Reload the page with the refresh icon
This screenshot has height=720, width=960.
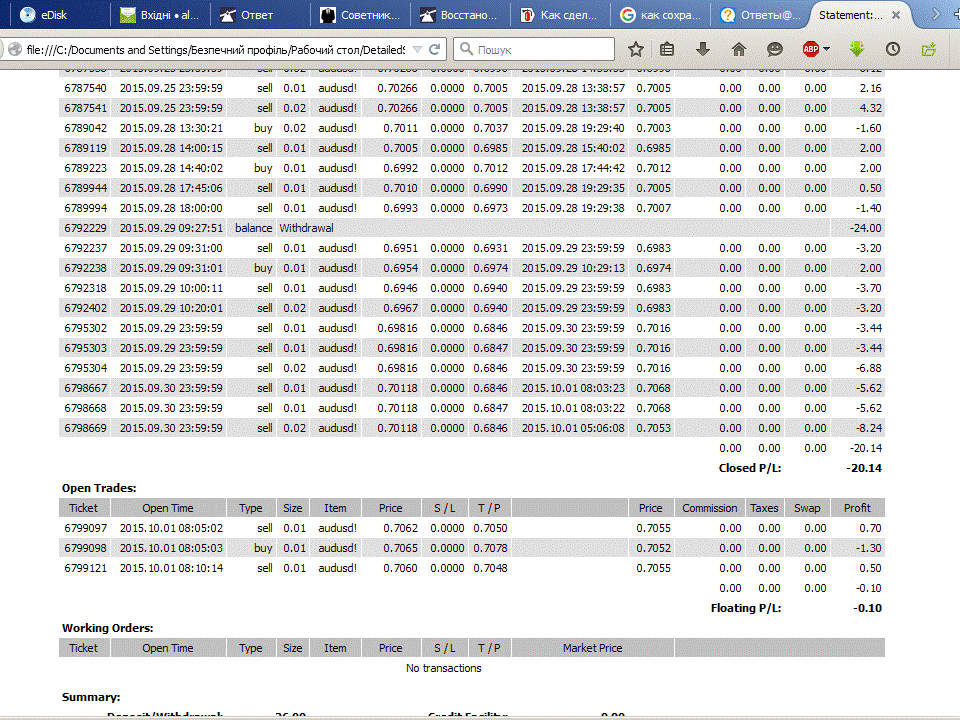[434, 50]
